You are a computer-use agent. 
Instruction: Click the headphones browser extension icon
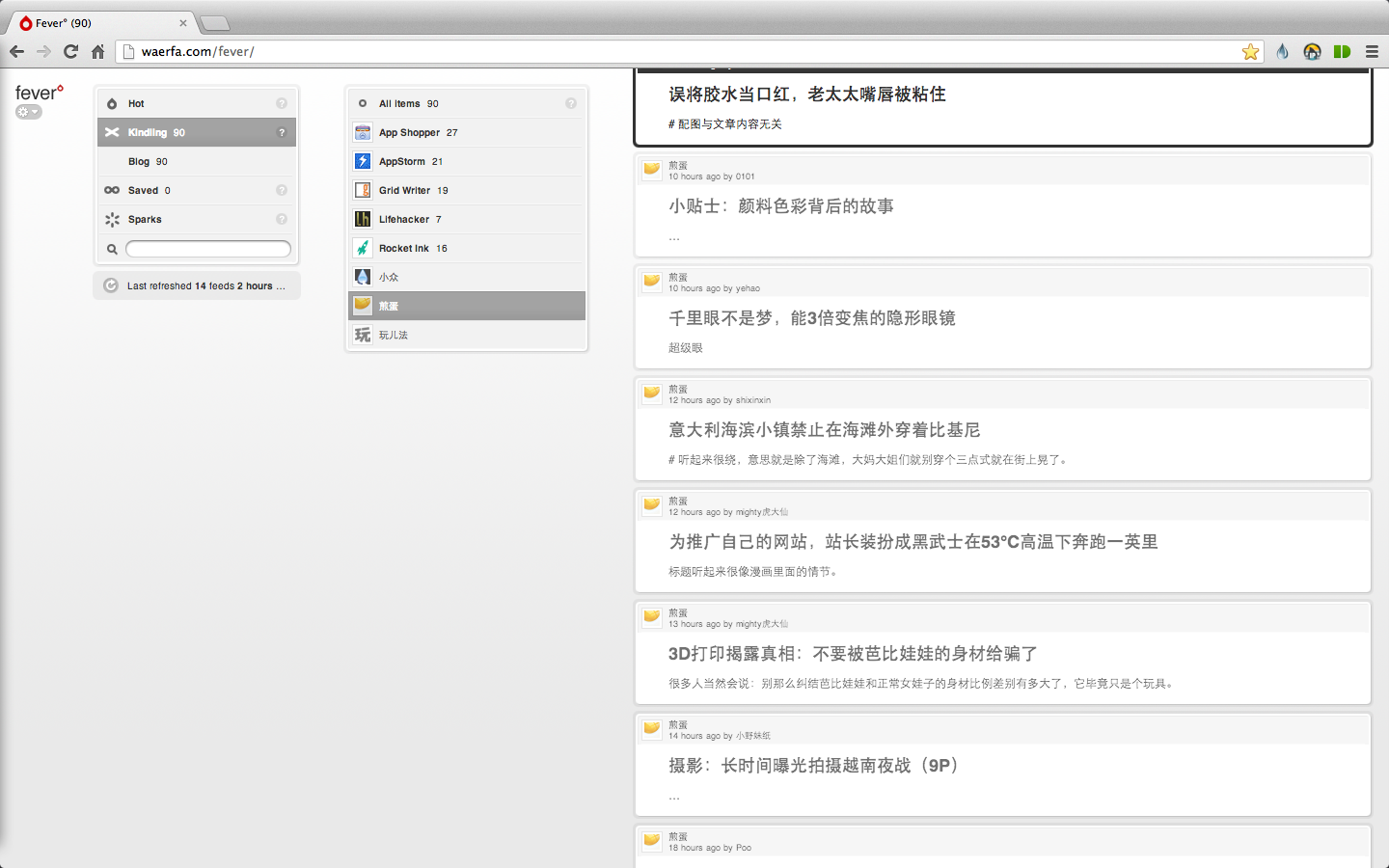pos(1312,52)
